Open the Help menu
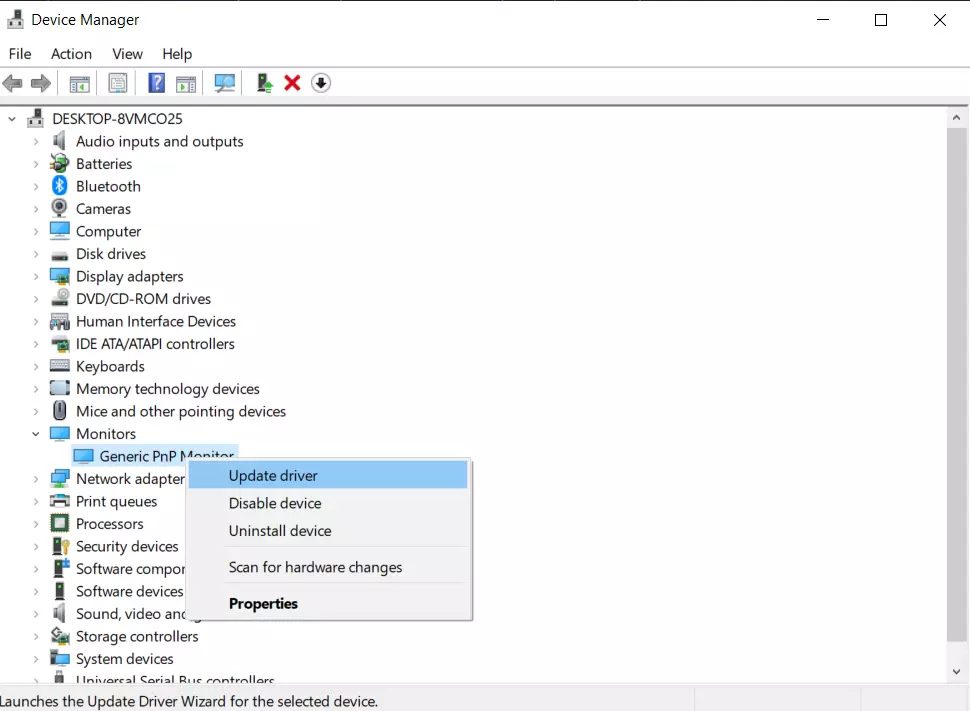This screenshot has width=970, height=711. tap(177, 54)
